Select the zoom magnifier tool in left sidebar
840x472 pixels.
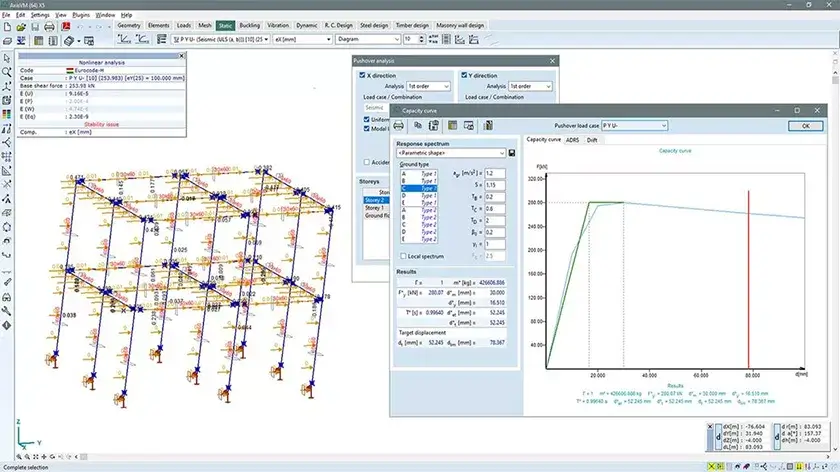pos(6,72)
